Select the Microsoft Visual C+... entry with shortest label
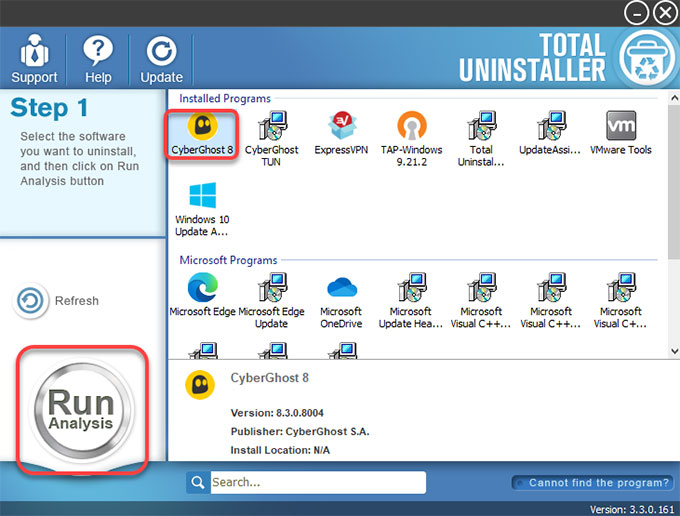Screen dimensions: 680x516 pos(621,300)
